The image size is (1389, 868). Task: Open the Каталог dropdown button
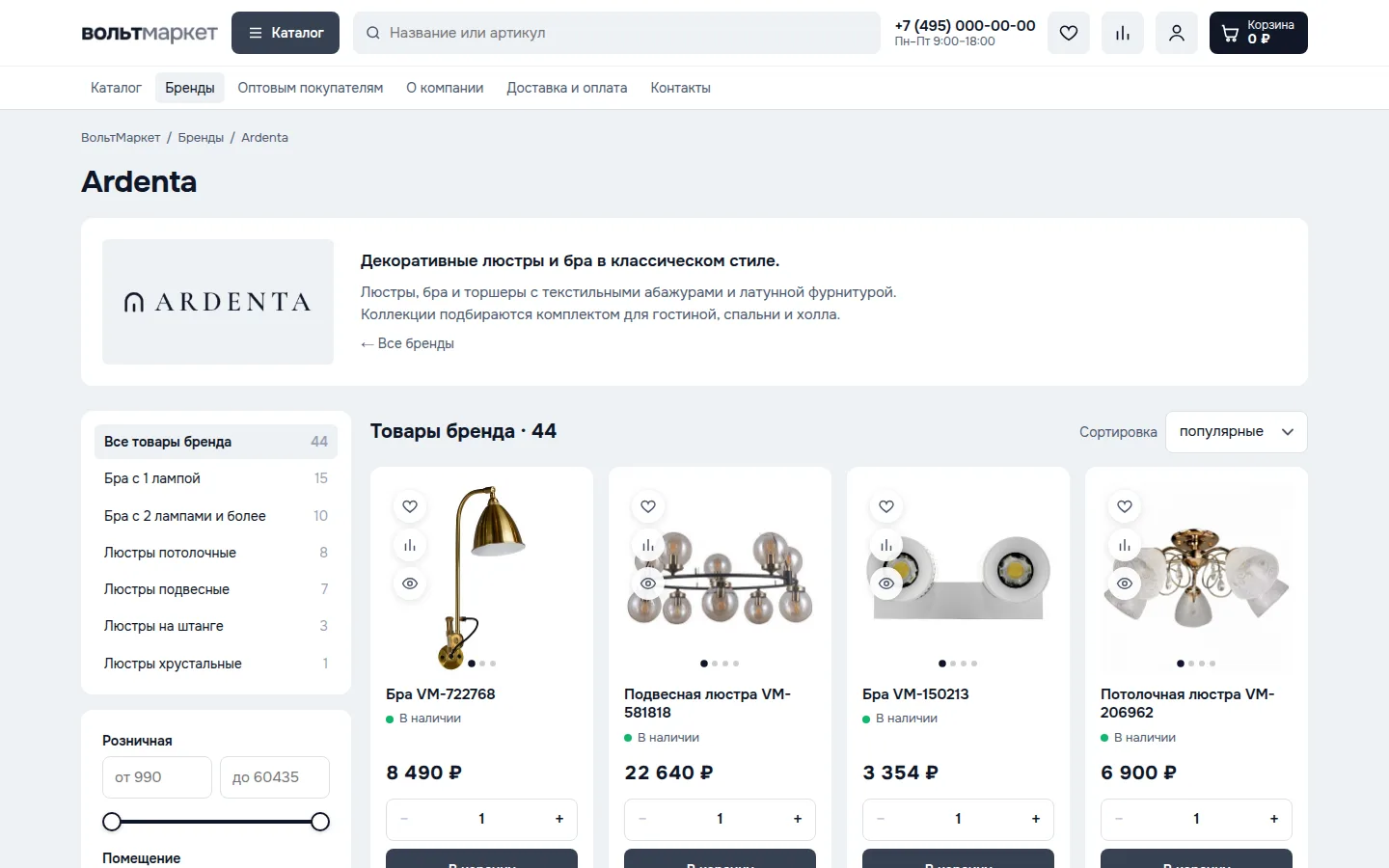click(x=286, y=33)
